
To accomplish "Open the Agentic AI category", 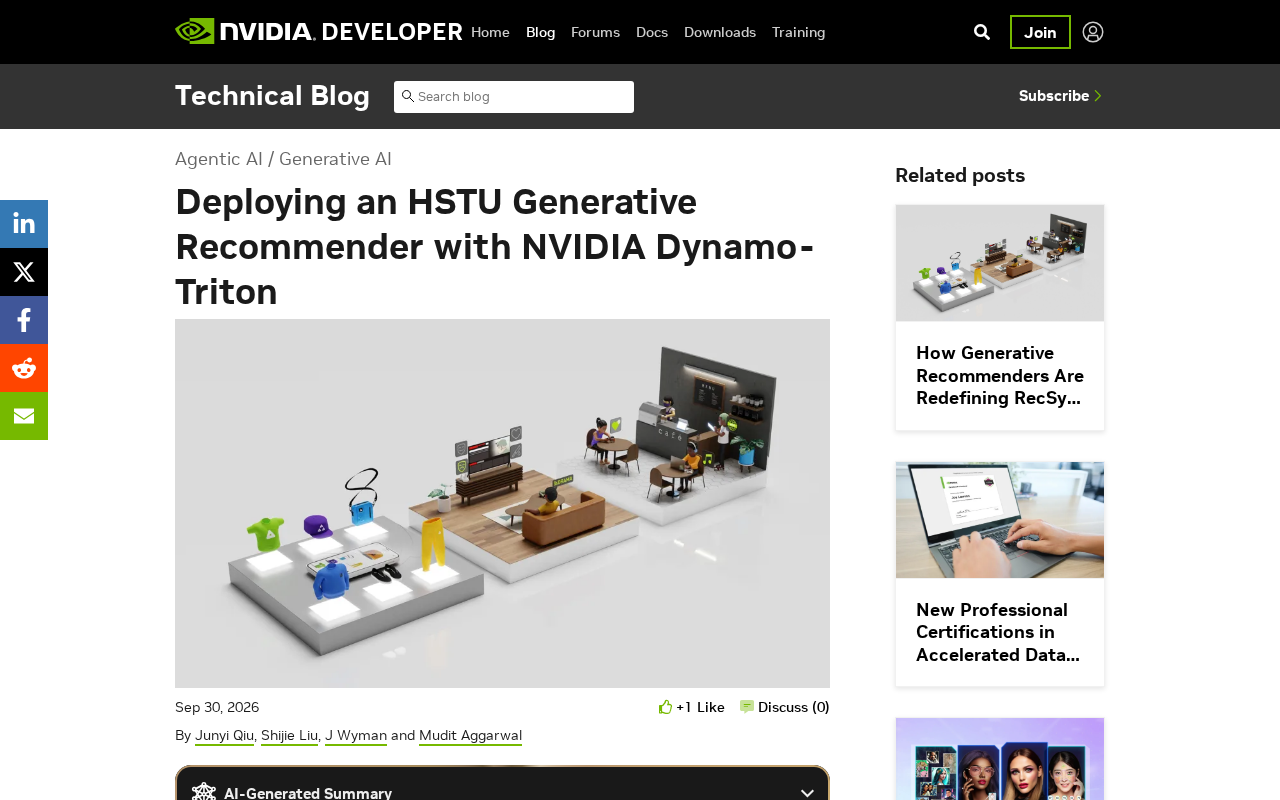I will [x=219, y=159].
